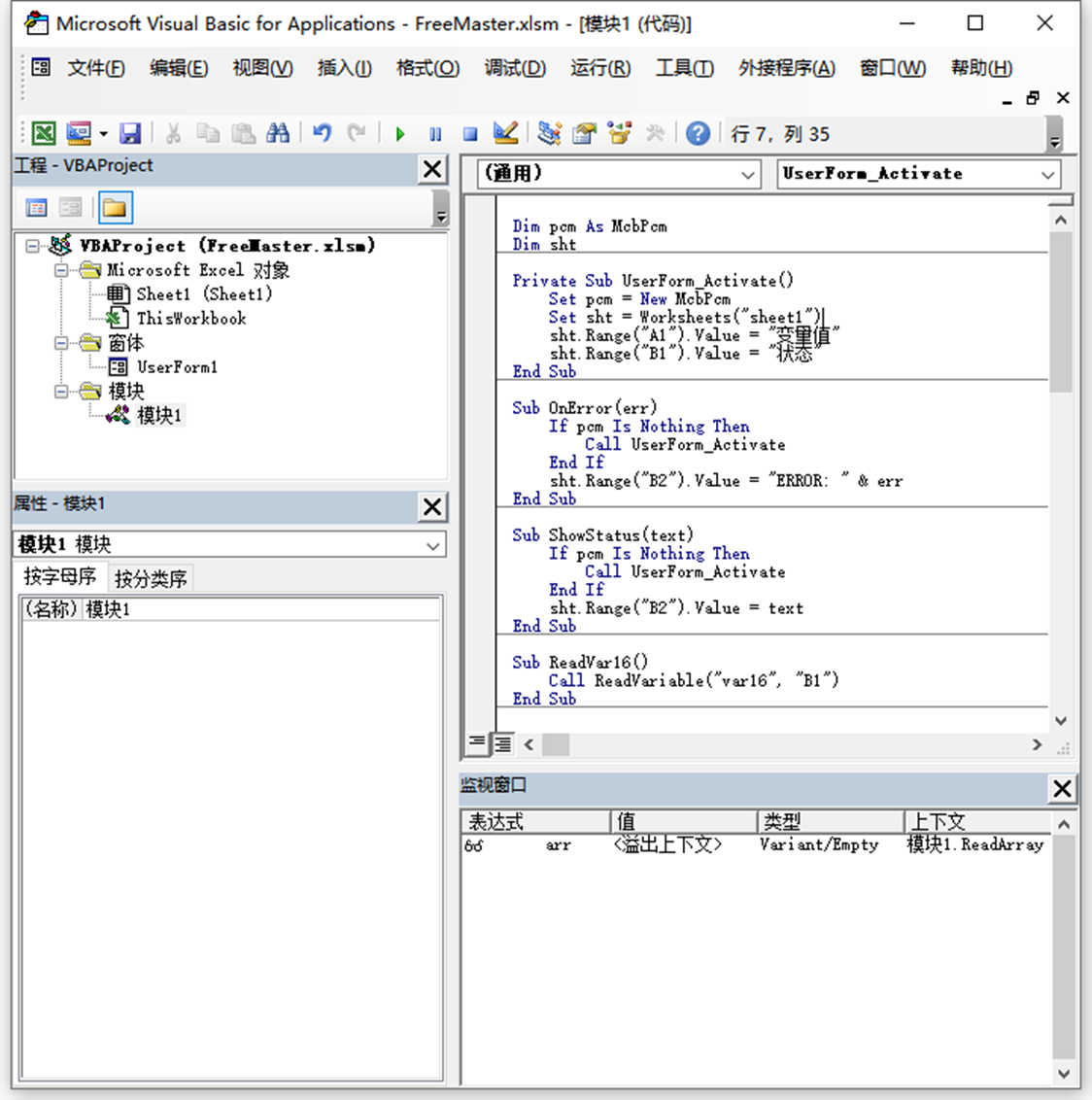Click the View Code icon in project panel
Screen dimensions: 1092x1100
click(x=37, y=208)
